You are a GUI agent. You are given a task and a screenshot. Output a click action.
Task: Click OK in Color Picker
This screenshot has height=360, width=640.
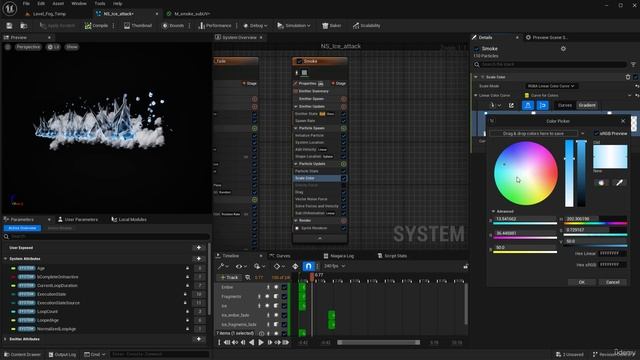click(582, 282)
